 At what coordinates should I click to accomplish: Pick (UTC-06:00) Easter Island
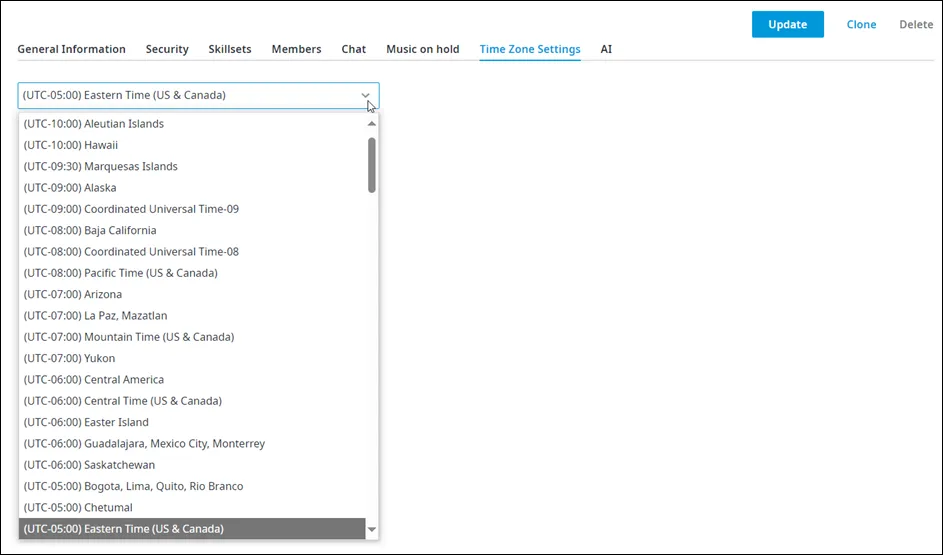click(192, 423)
